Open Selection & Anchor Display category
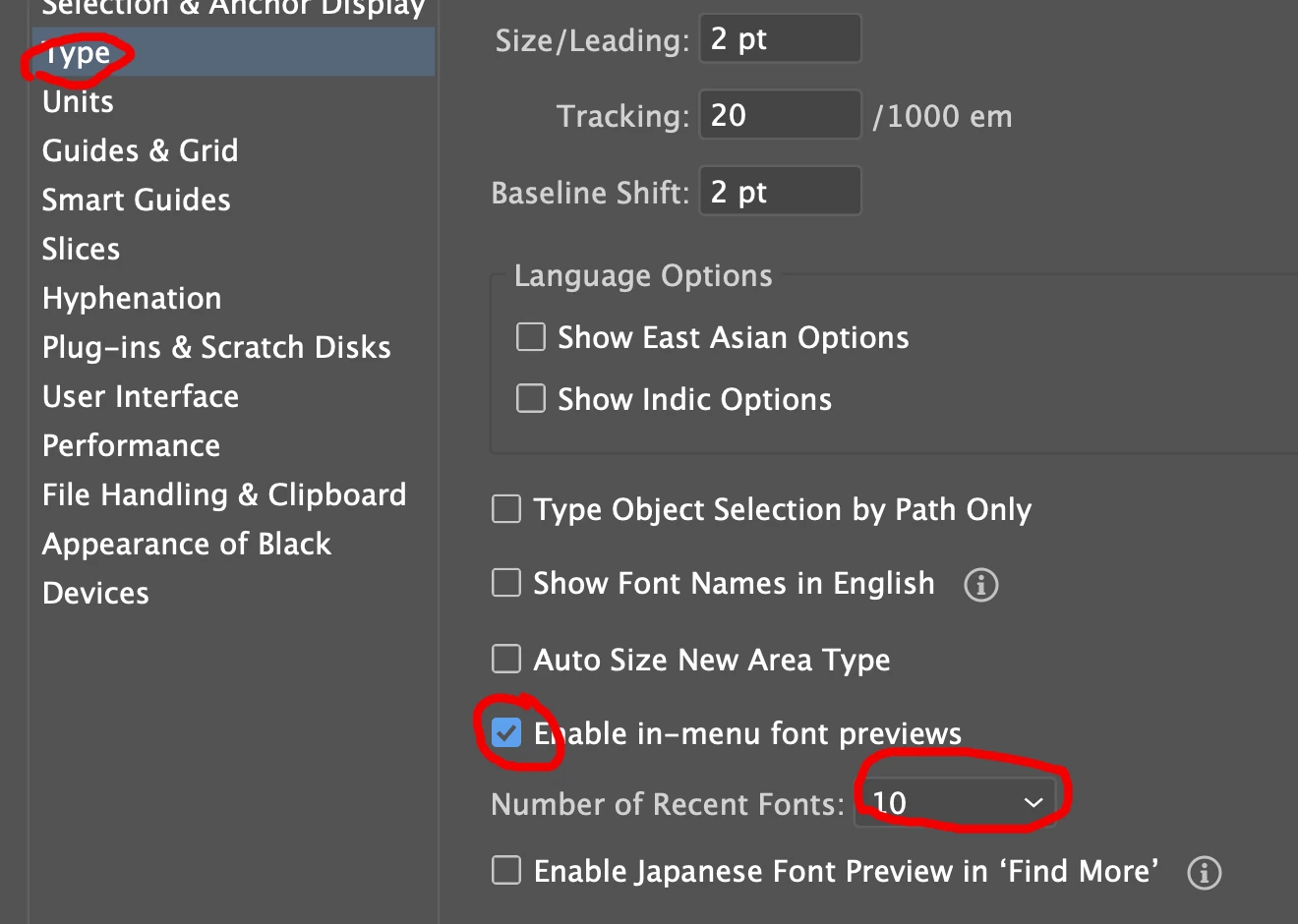Viewport: 1298px width, 924px height. pos(233,8)
